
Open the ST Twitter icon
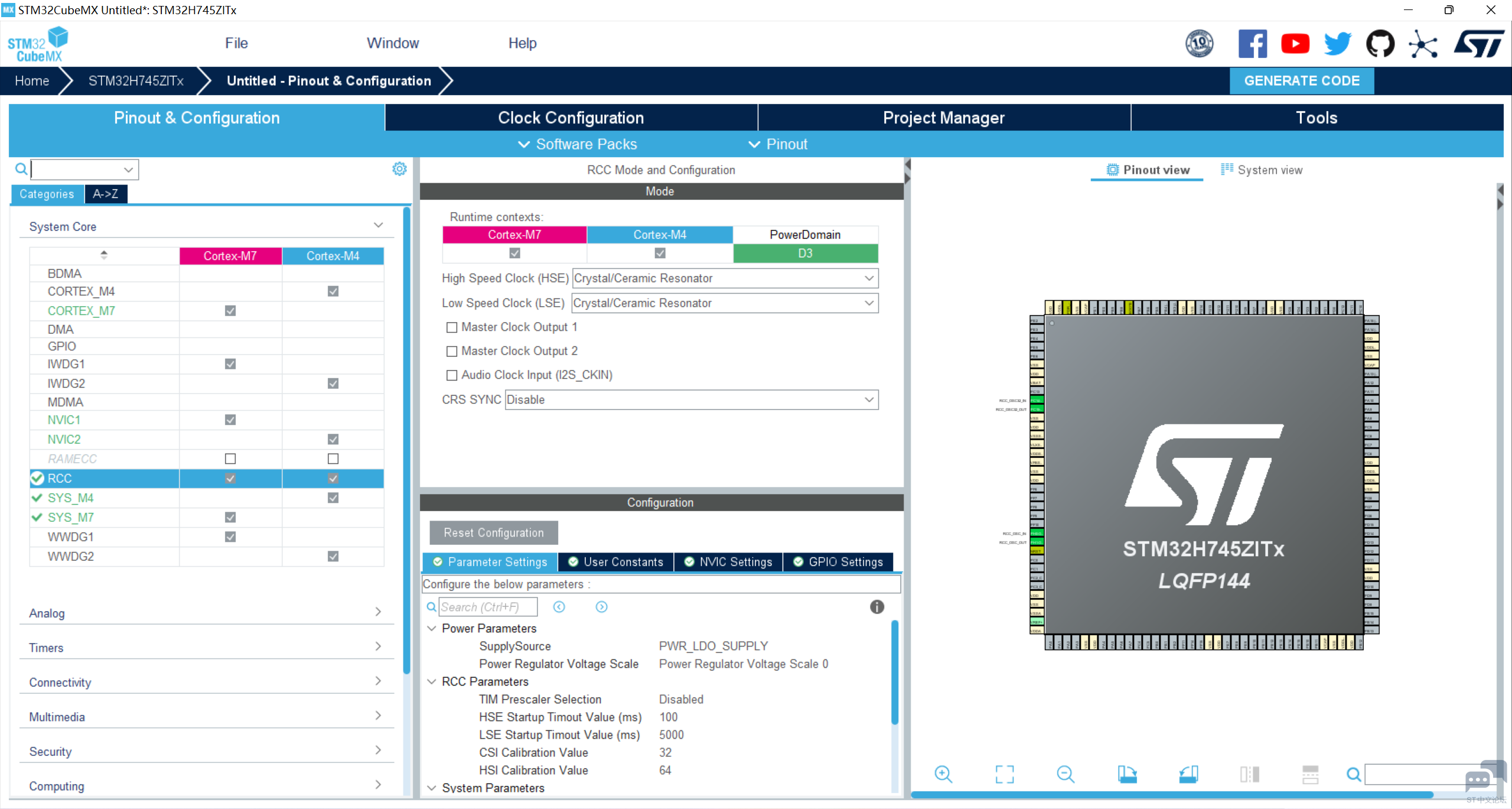point(1338,44)
